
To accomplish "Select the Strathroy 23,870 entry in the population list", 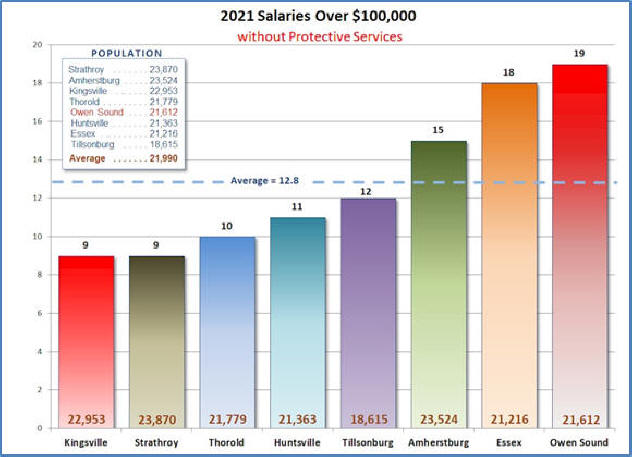I will coord(110,70).
